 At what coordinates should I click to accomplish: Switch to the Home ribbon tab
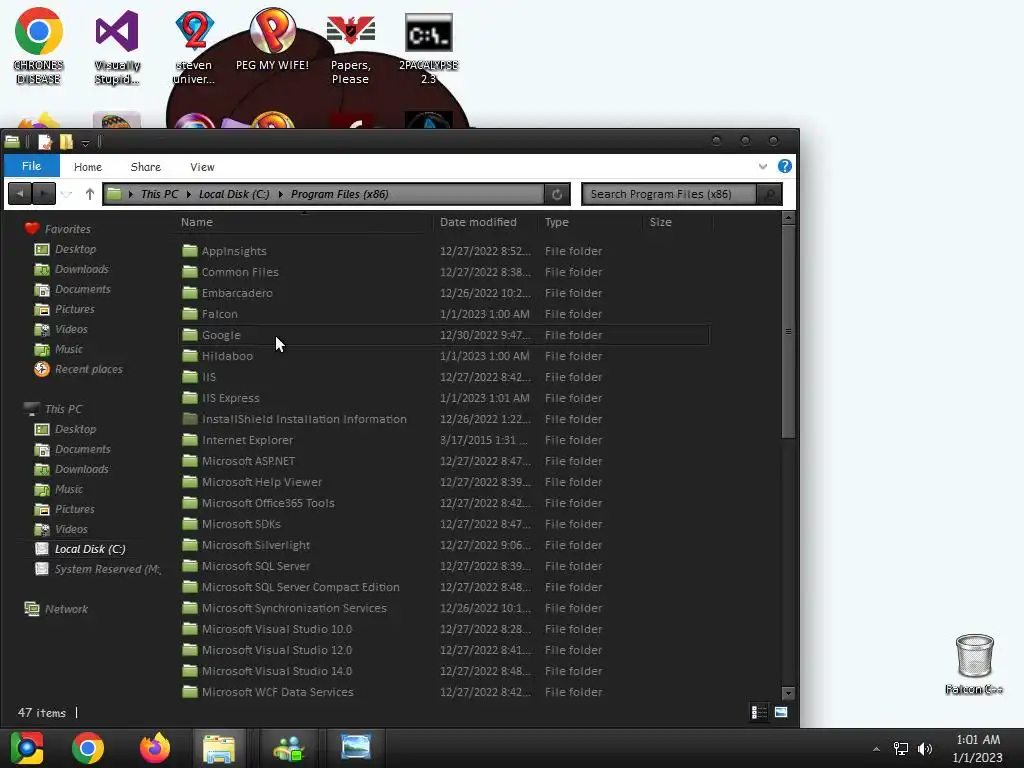[88, 167]
